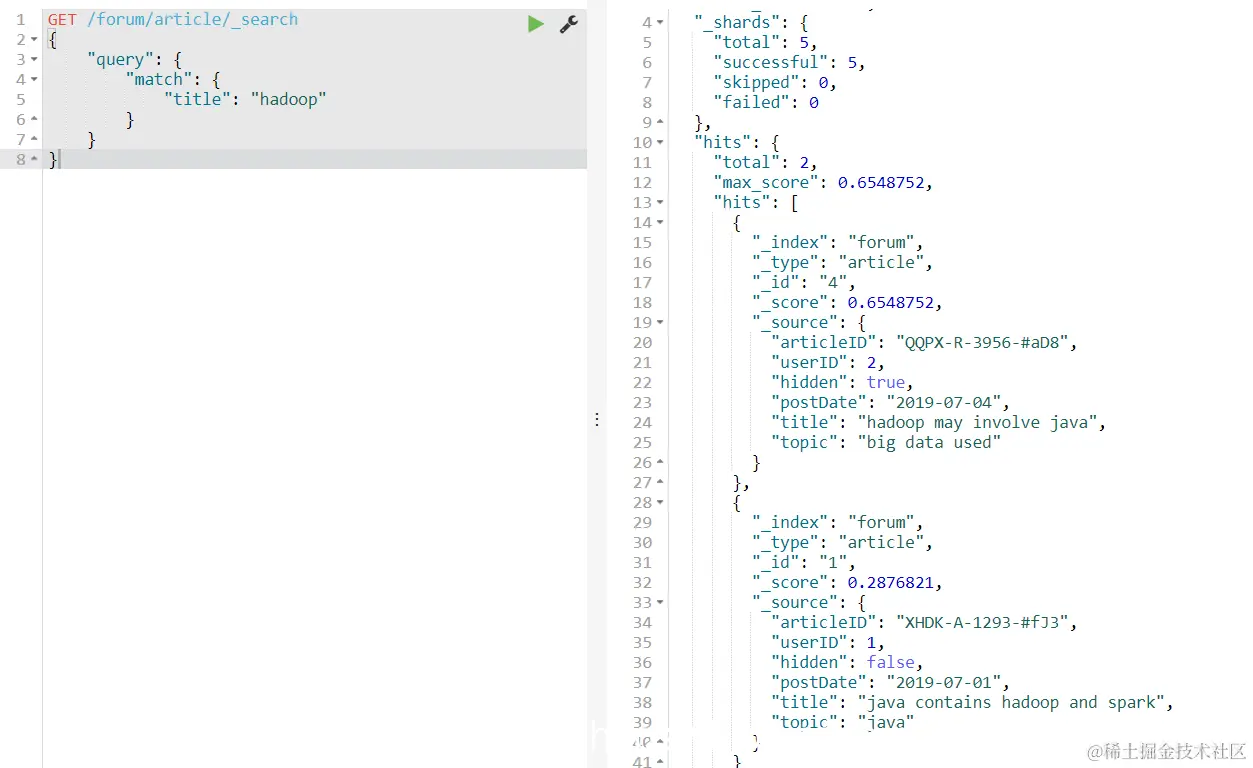Collapse the "_source" block on response line 19
The image size is (1253, 768).
click(x=660, y=322)
